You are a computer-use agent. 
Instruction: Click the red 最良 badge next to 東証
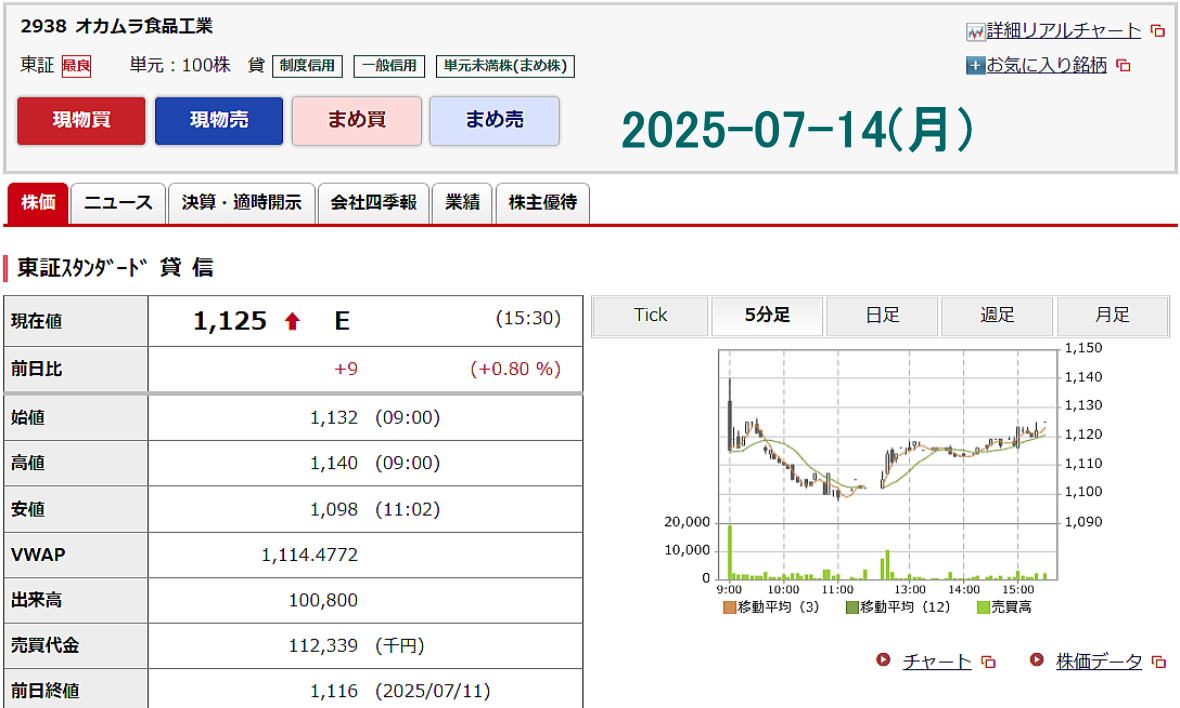[x=76, y=66]
